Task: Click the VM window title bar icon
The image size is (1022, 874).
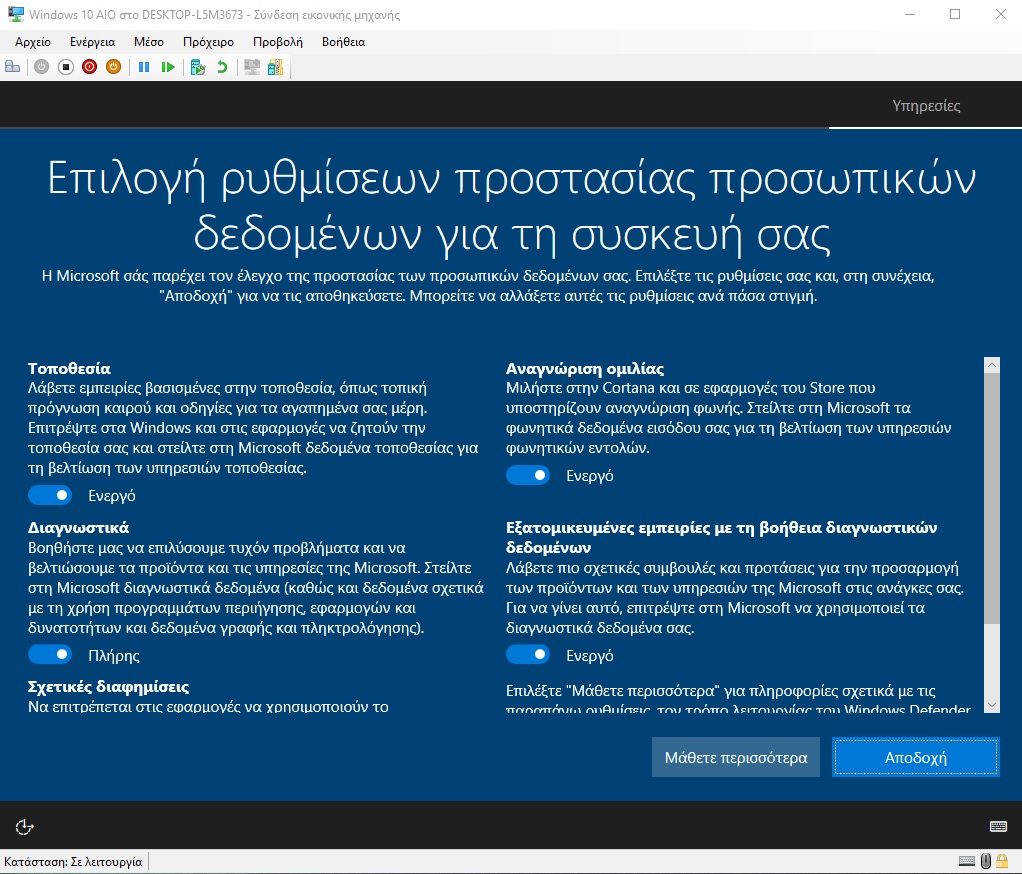Action: tap(16, 14)
